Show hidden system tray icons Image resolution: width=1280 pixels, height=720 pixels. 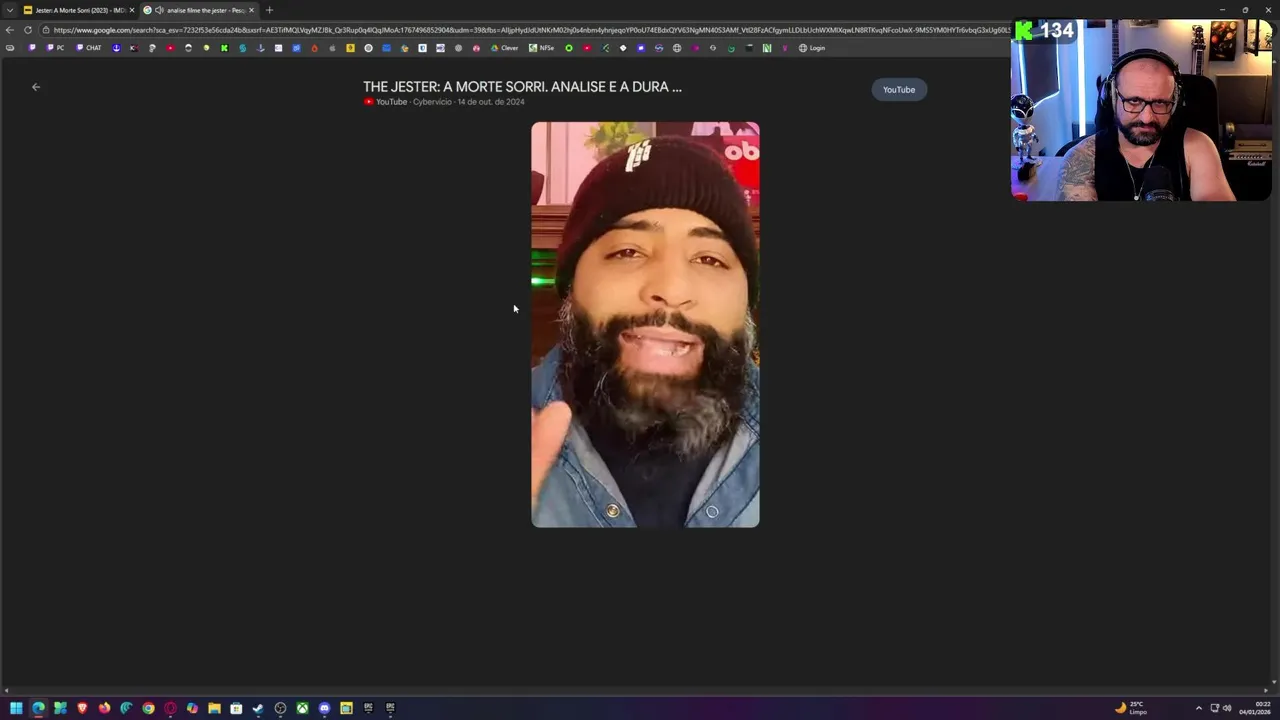(1198, 708)
